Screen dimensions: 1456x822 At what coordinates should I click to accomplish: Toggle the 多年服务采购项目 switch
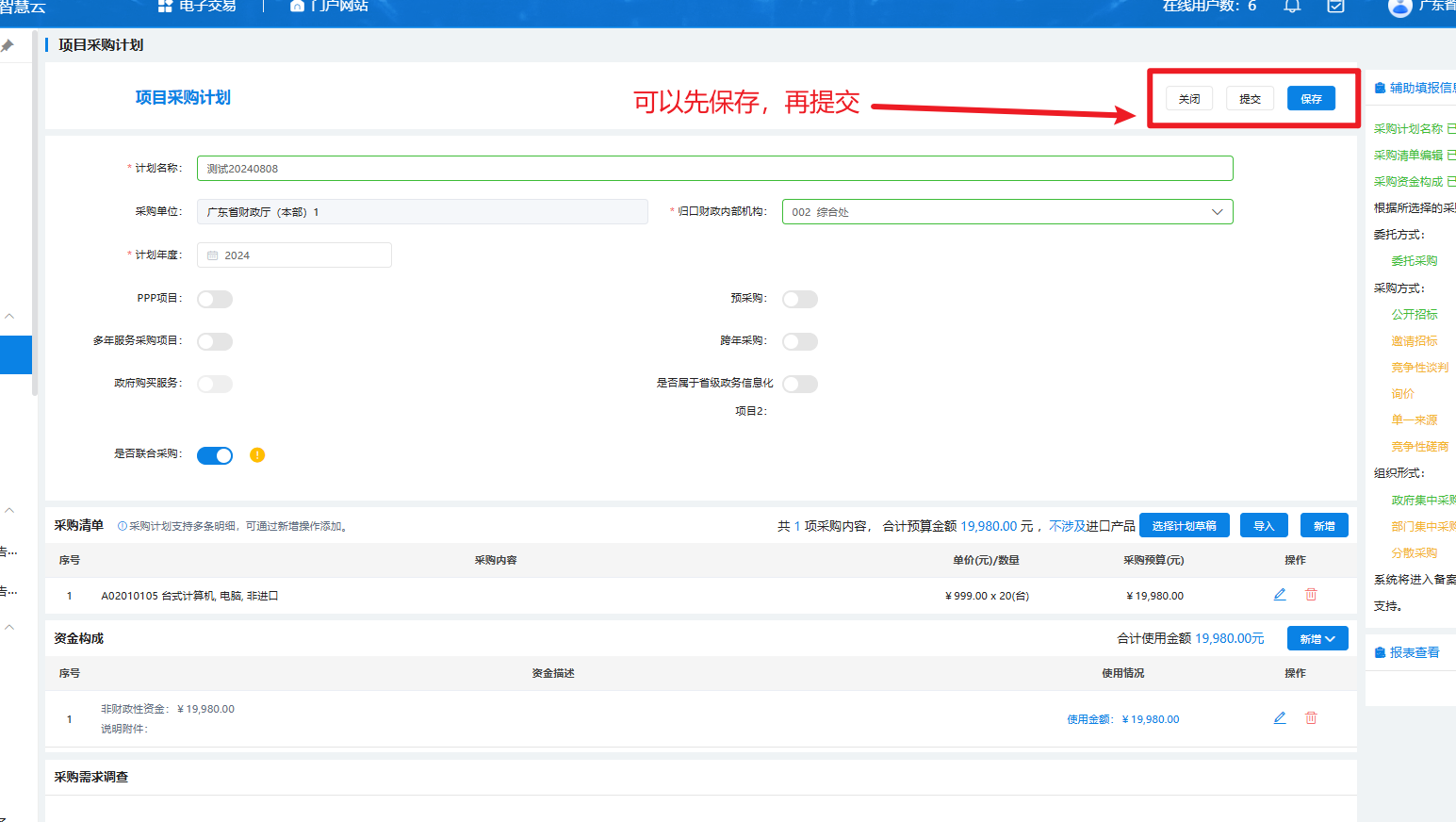pos(215,341)
